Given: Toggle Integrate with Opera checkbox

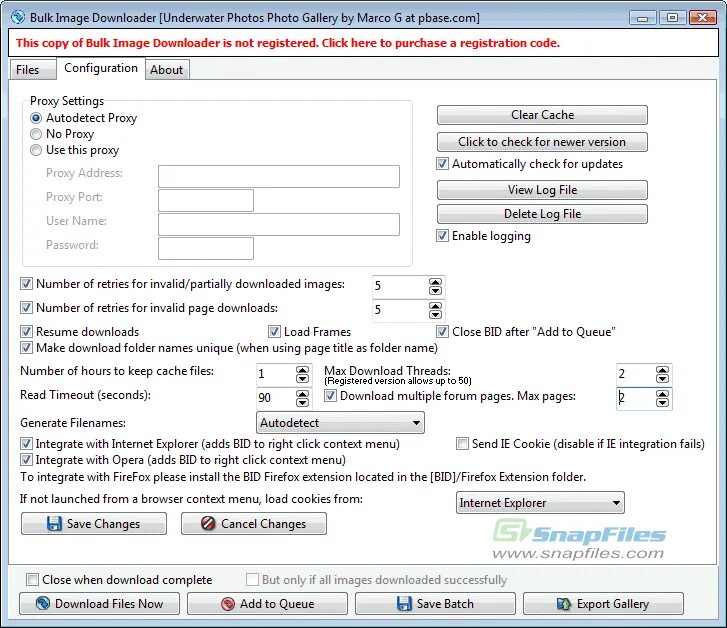Looking at the screenshot, I should pos(26,460).
